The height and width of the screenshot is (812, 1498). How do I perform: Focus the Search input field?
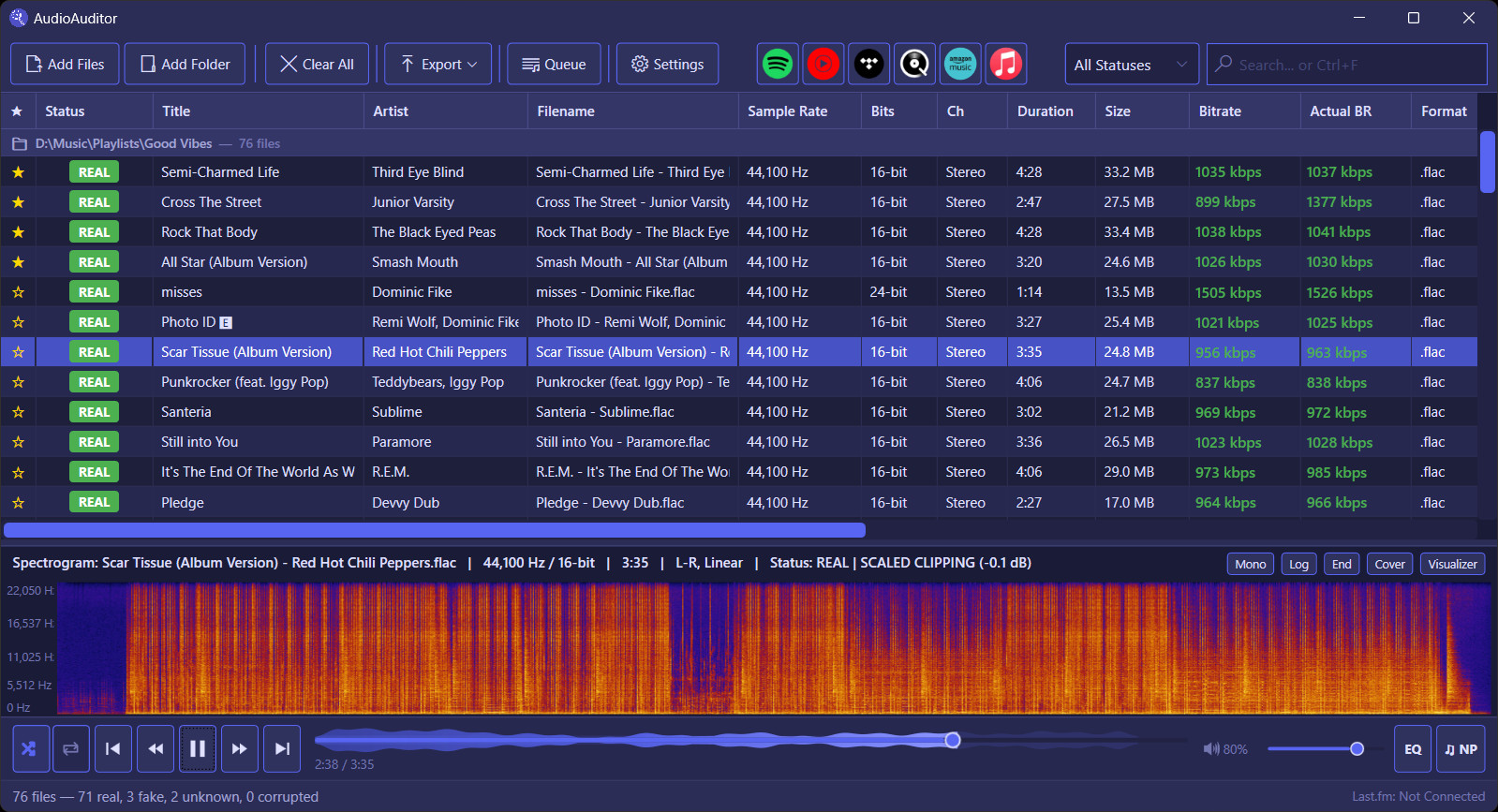click(1347, 65)
